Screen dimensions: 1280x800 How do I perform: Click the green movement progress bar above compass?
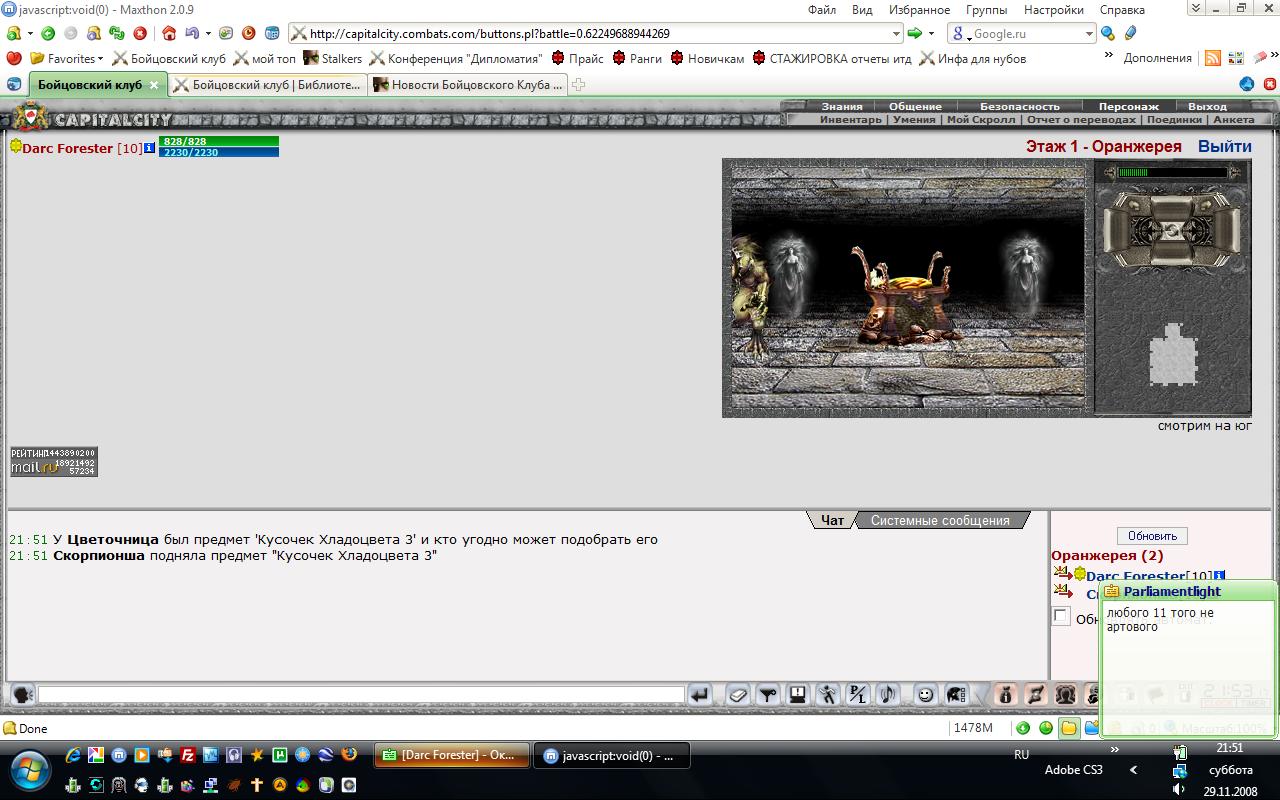point(1172,173)
